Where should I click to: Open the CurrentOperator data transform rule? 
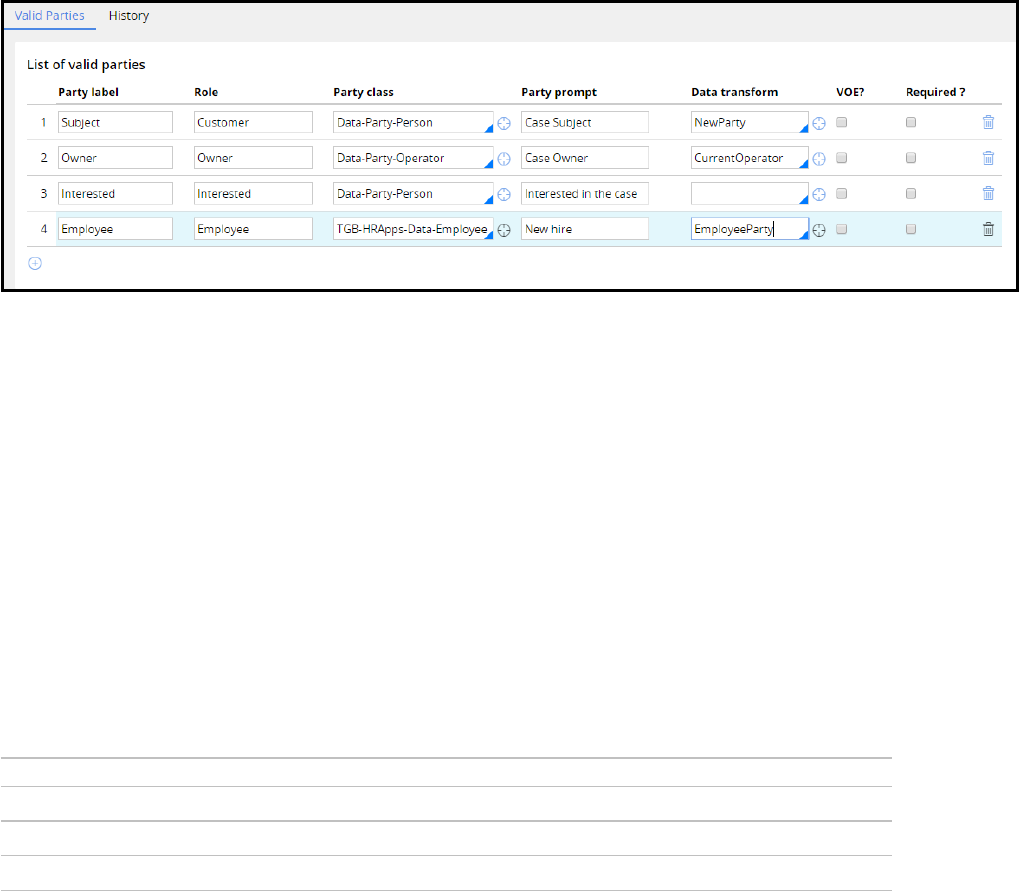point(818,158)
